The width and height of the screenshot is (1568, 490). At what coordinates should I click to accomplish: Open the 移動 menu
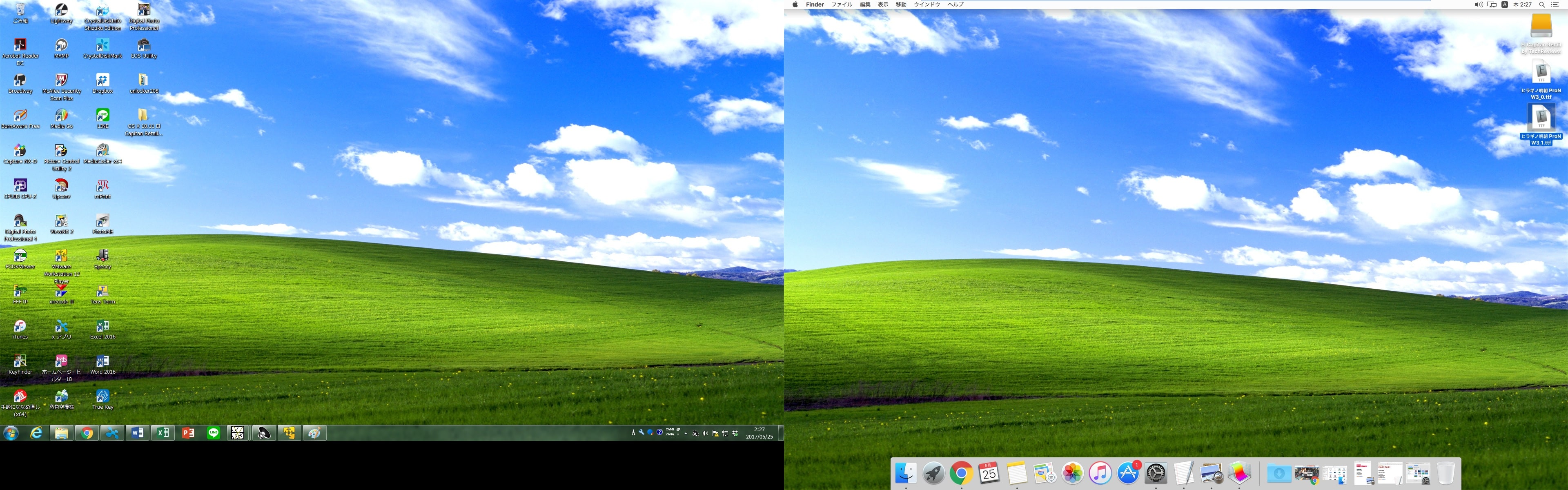click(x=901, y=4)
